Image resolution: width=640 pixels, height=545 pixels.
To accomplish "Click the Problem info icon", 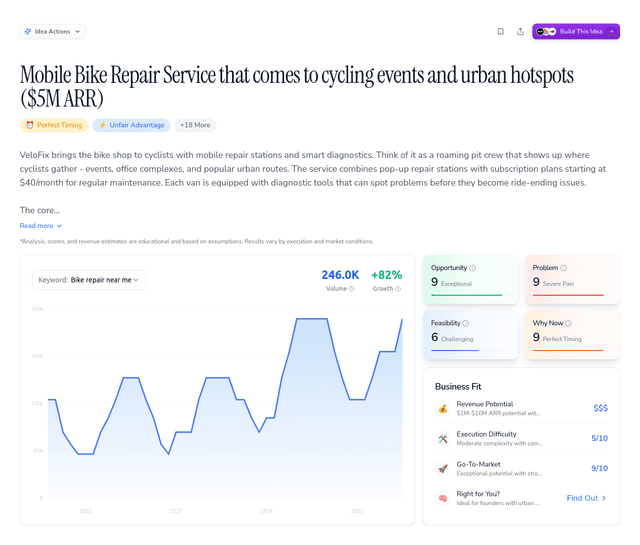I will (x=564, y=268).
